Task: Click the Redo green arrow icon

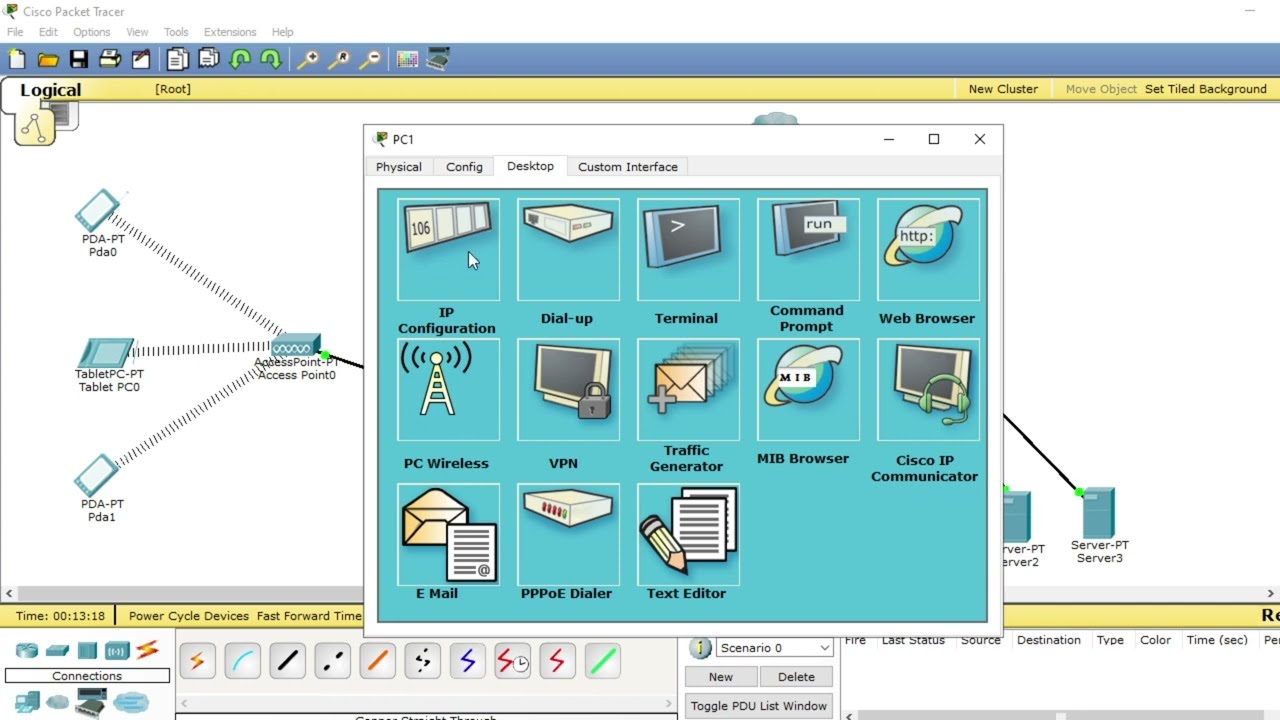Action: (271, 59)
